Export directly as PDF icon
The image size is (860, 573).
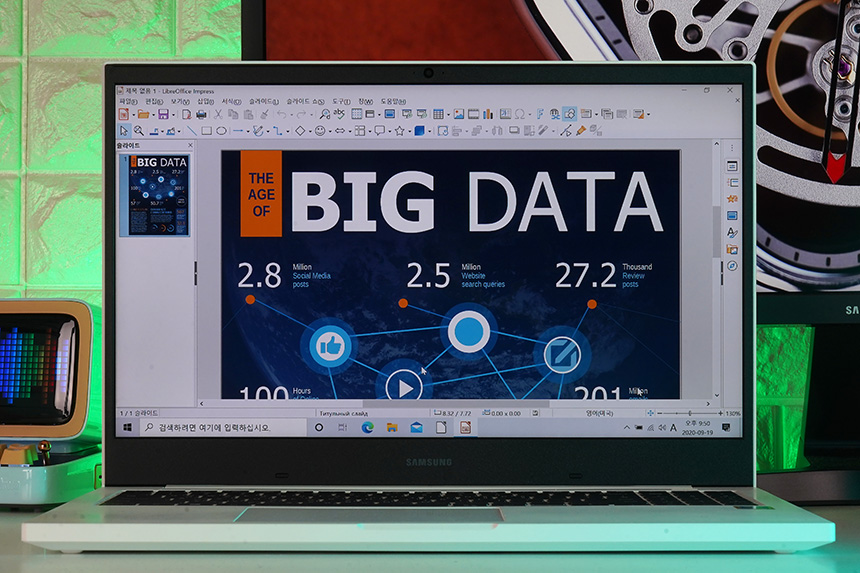(x=186, y=114)
